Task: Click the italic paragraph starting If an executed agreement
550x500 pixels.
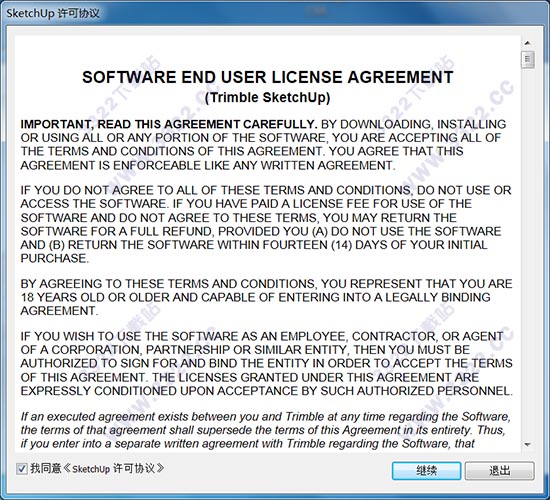Action: coord(266,430)
